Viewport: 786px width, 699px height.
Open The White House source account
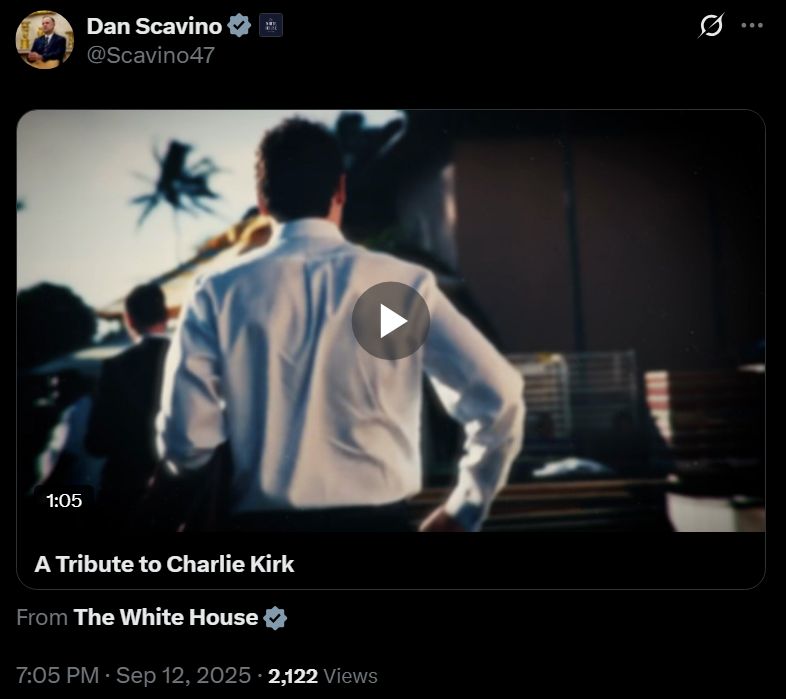[x=165, y=617]
